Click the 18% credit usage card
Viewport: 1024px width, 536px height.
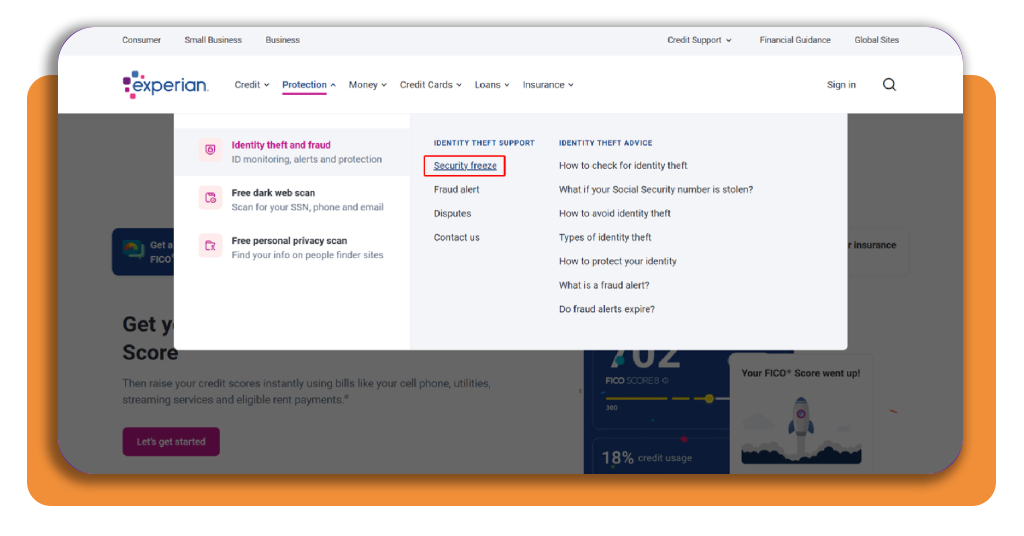coord(661,456)
